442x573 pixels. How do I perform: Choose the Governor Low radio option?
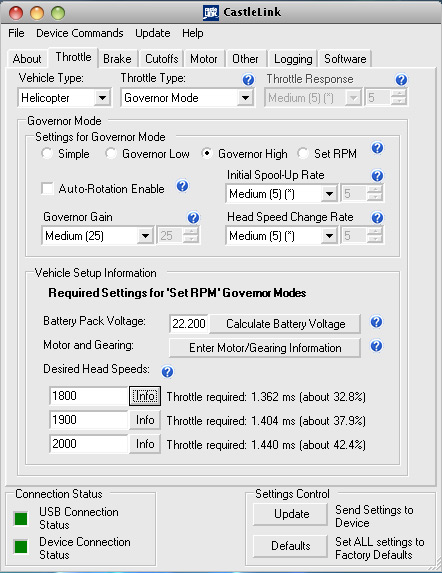tap(111, 153)
